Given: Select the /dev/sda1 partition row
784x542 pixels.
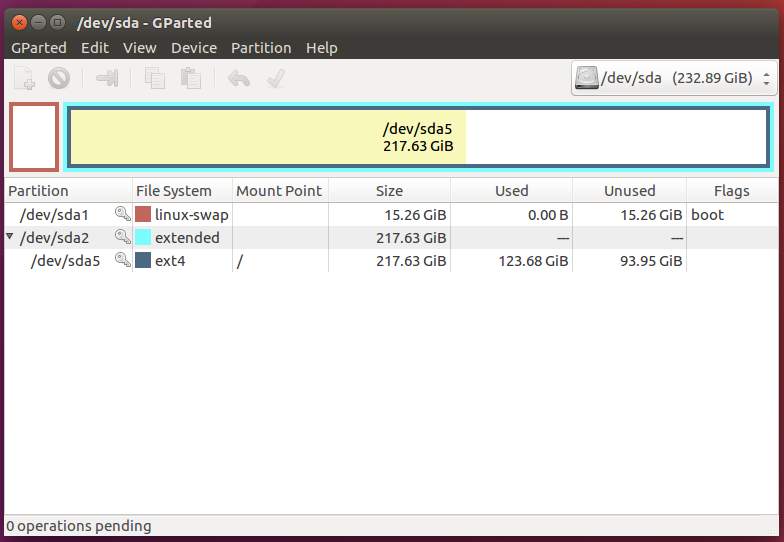Looking at the screenshot, I should [391, 214].
